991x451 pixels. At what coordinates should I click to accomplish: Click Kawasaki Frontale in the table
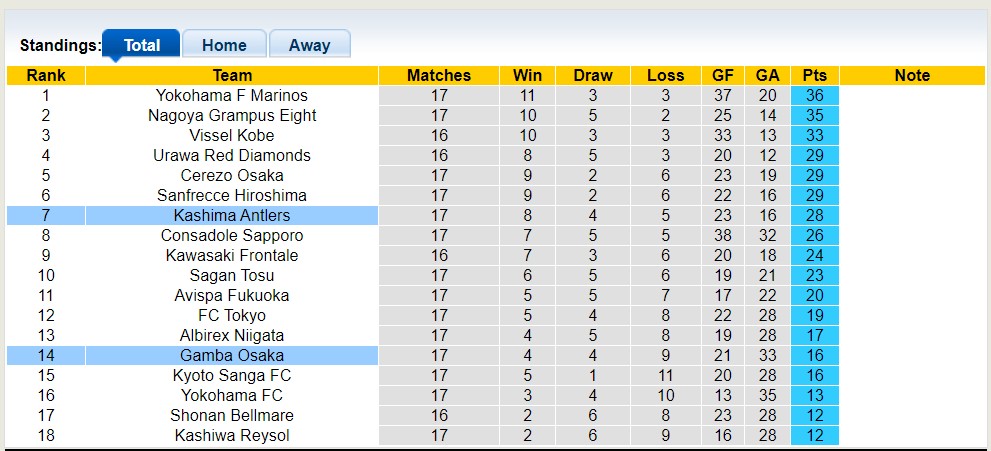coord(232,256)
